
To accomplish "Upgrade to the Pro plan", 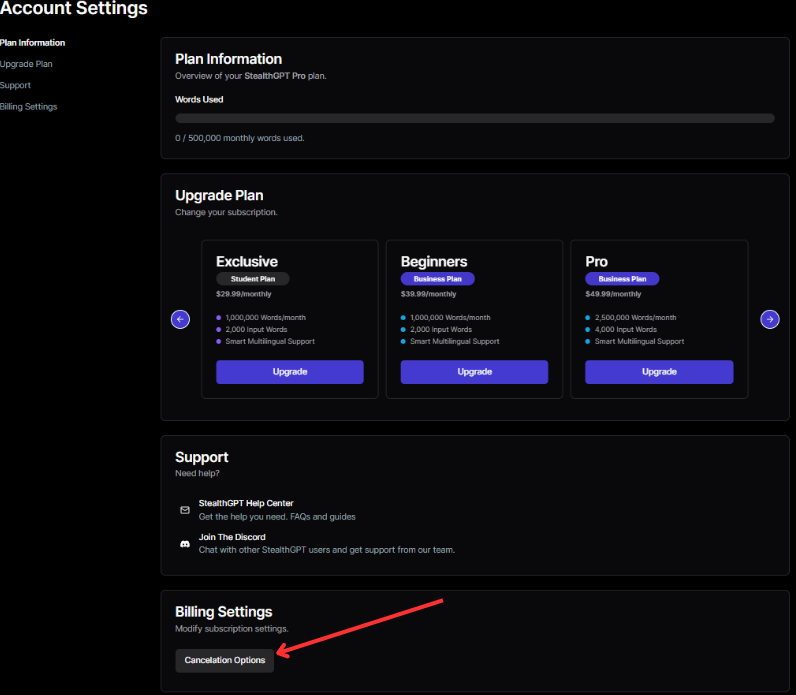I will (659, 372).
